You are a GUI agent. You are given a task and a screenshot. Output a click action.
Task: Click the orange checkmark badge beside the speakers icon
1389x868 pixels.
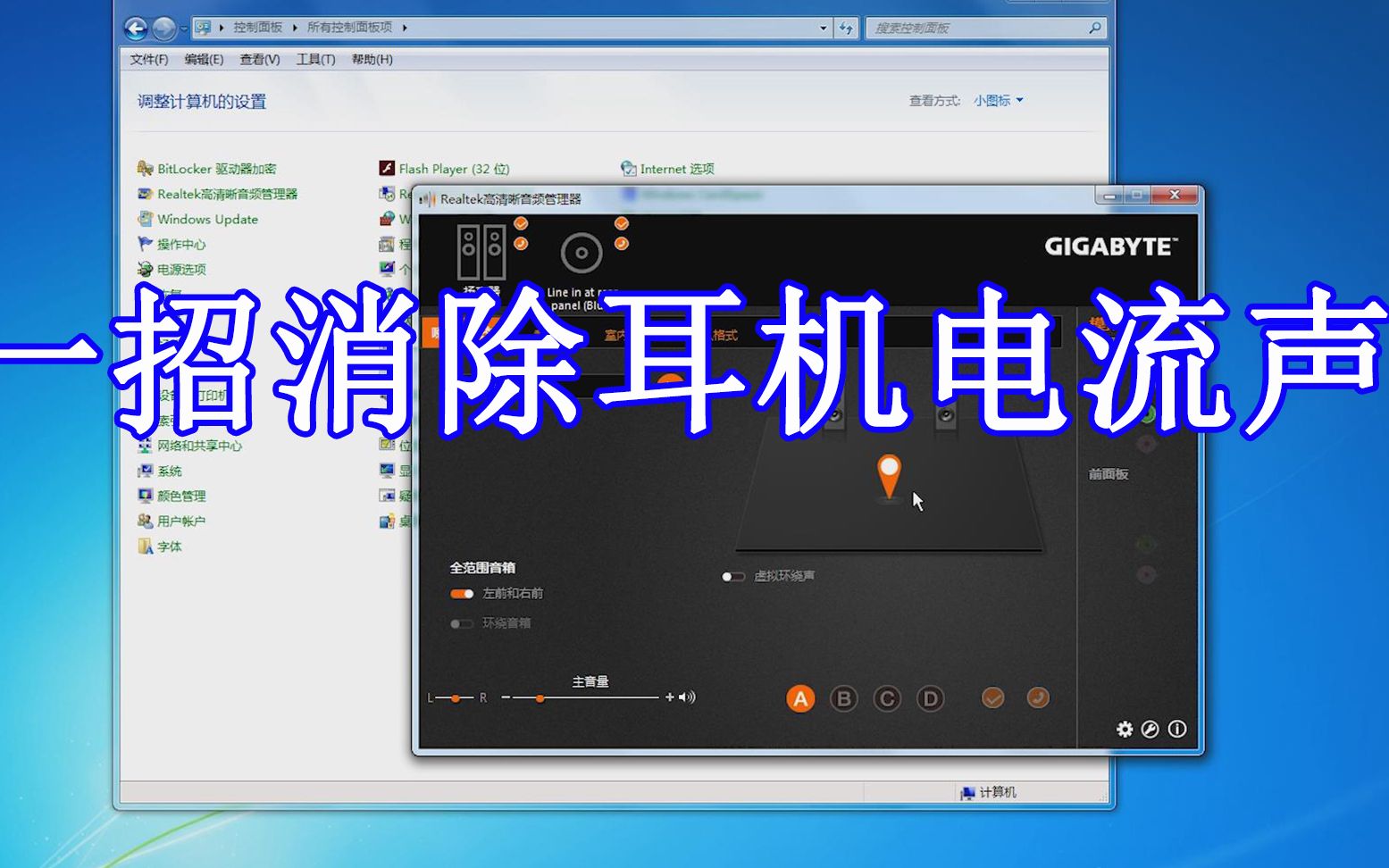521,223
